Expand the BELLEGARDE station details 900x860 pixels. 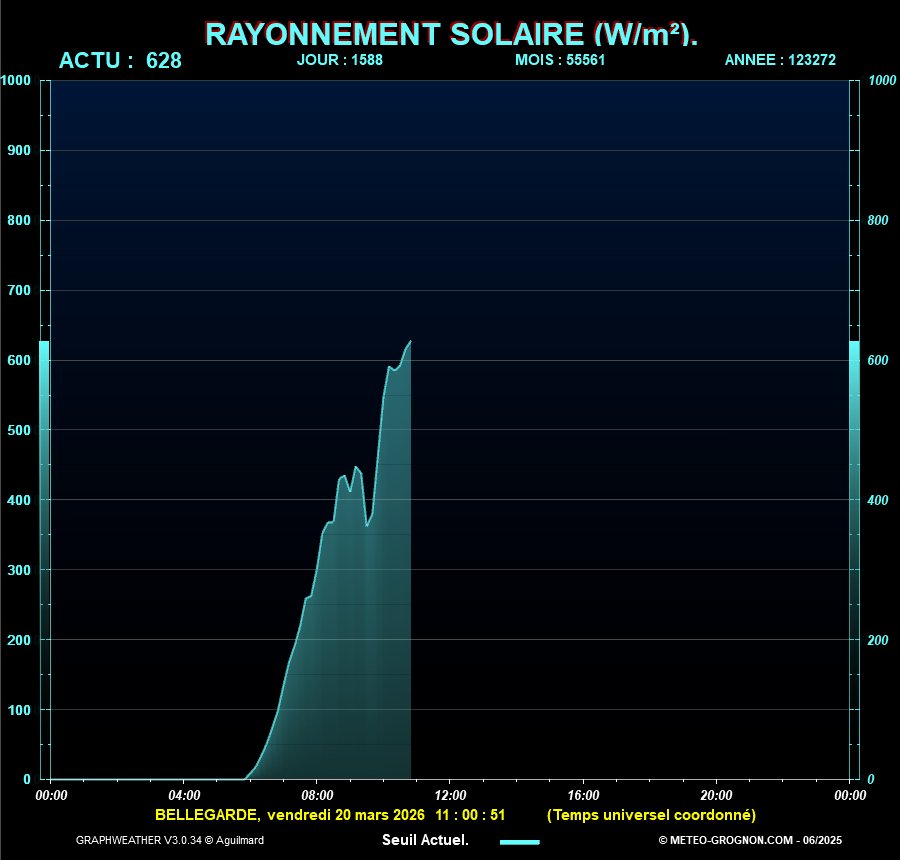point(200,815)
